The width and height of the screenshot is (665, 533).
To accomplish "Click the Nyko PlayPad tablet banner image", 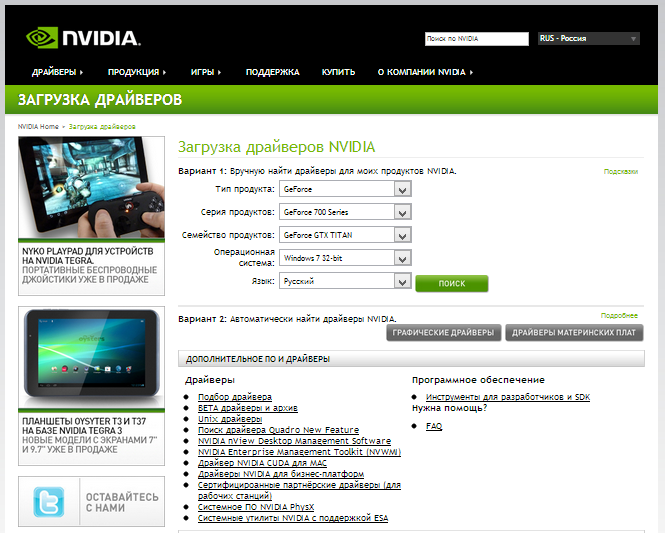I will point(92,187).
